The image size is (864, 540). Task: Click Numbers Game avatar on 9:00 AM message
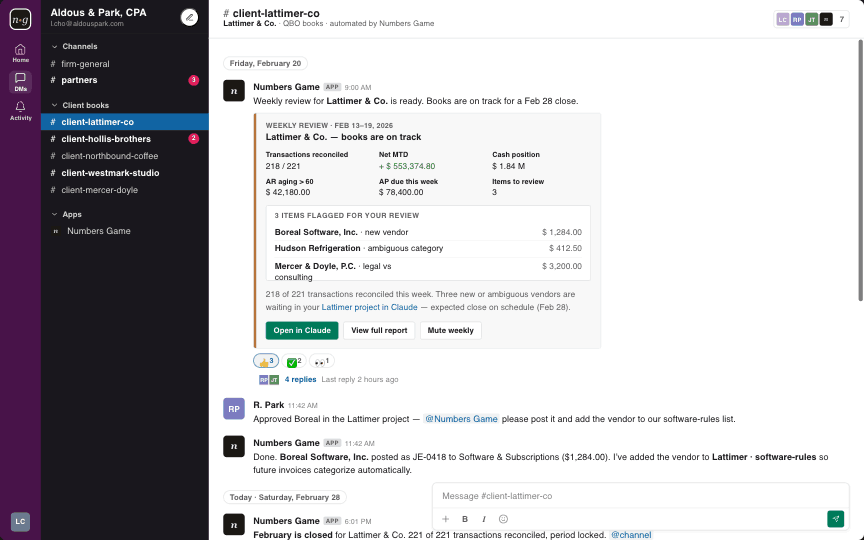234,91
